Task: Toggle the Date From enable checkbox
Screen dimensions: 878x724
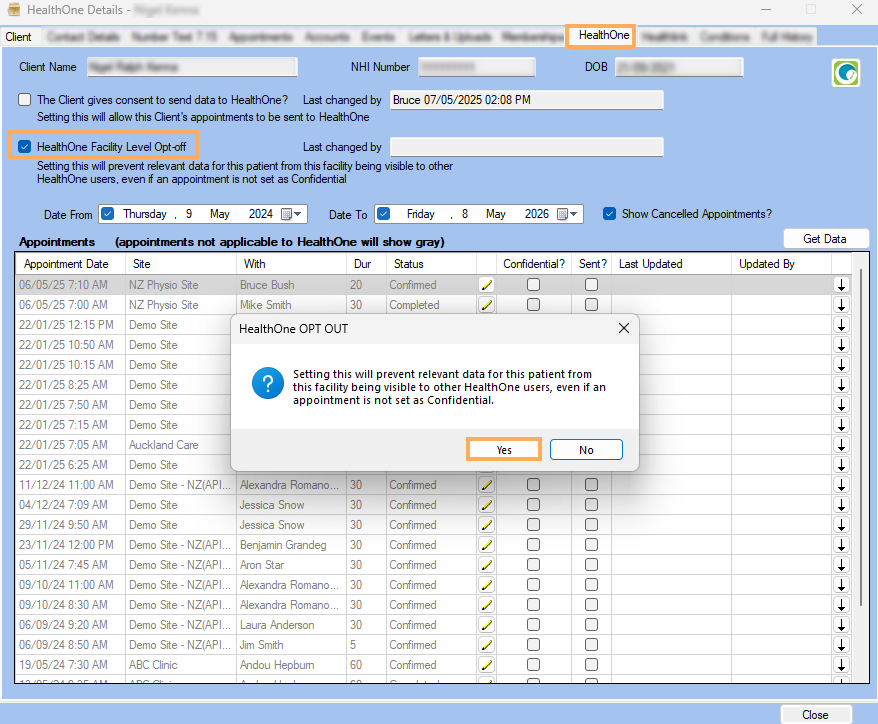Action: 108,214
